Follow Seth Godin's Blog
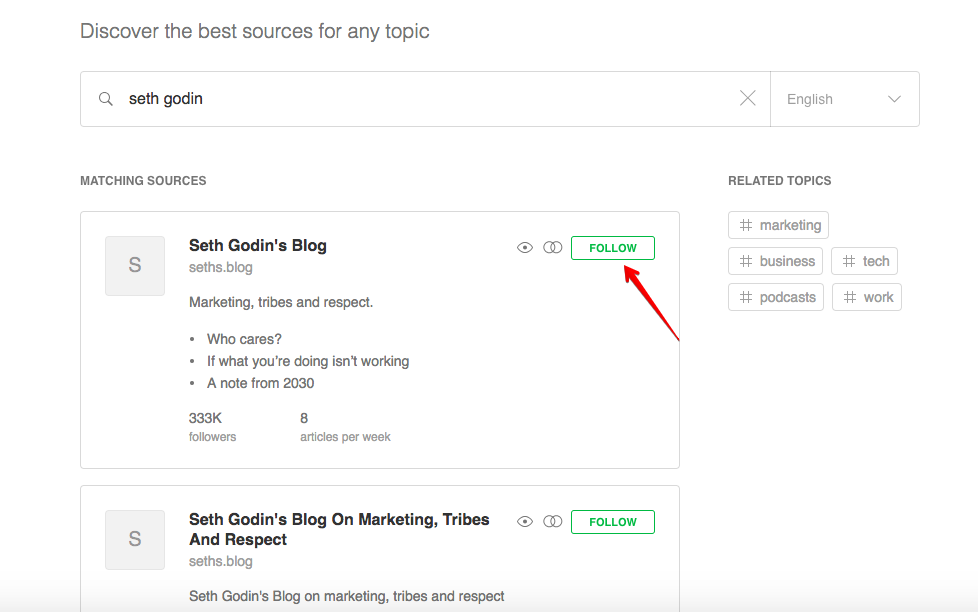Viewport: 978px width, 612px height. (612, 248)
